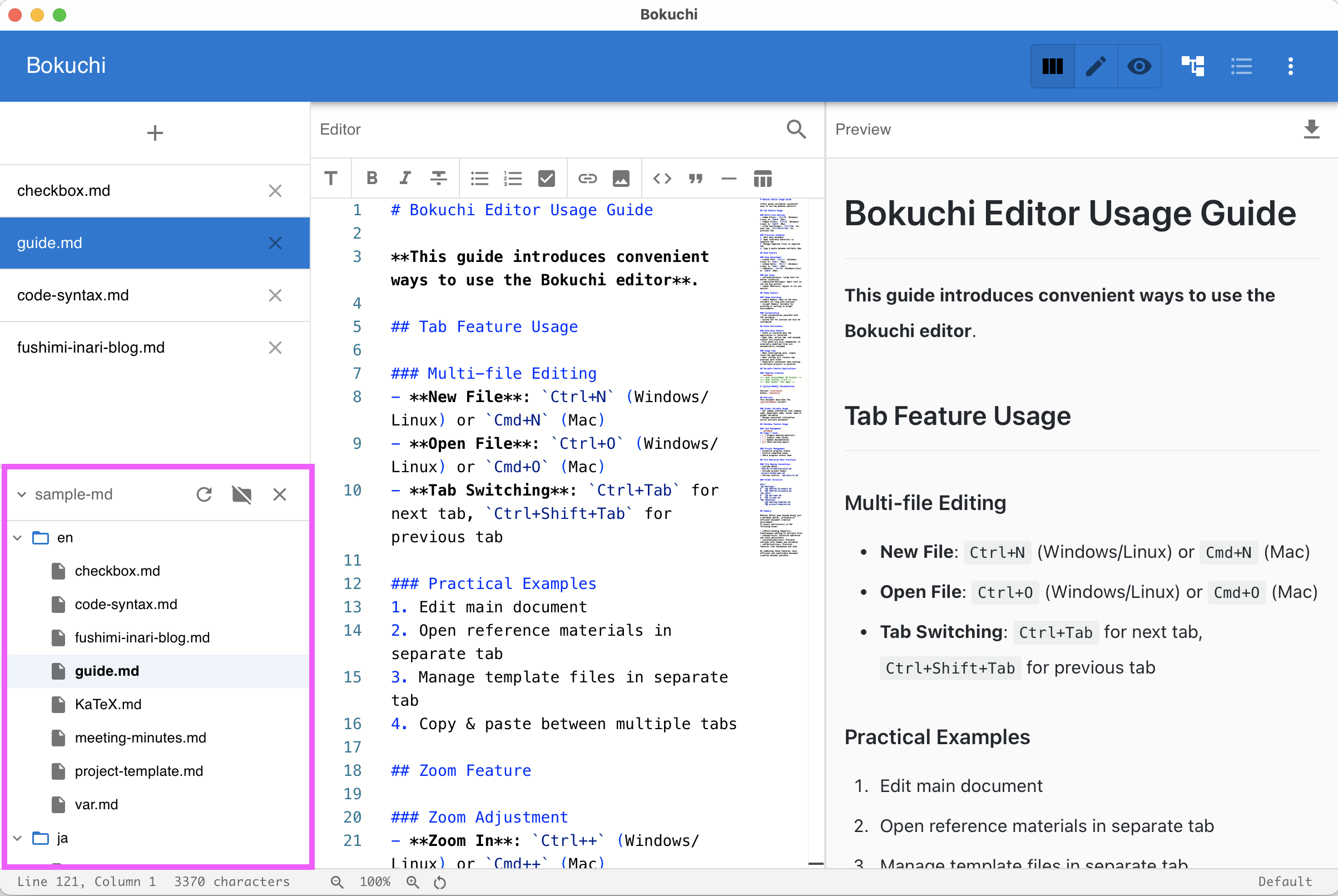Click the 100% zoom level indicator
Screen dimensions: 1338x896
coord(375,882)
